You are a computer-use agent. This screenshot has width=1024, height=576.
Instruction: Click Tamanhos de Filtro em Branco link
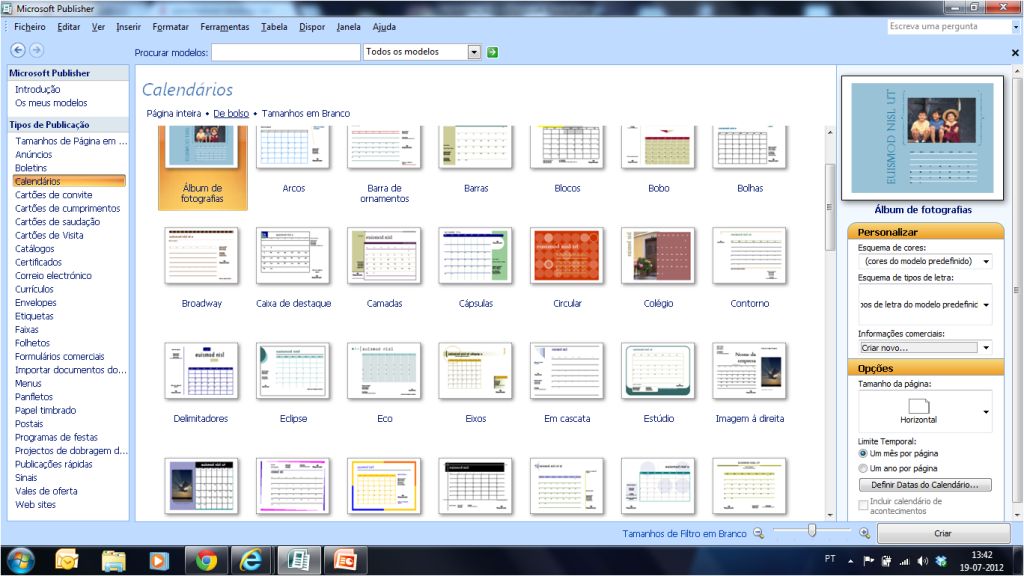684,534
